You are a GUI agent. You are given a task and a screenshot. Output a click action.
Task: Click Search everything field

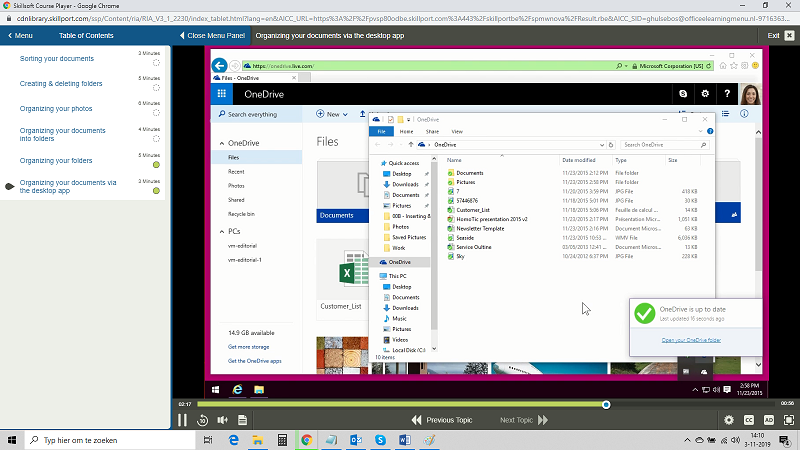257,114
